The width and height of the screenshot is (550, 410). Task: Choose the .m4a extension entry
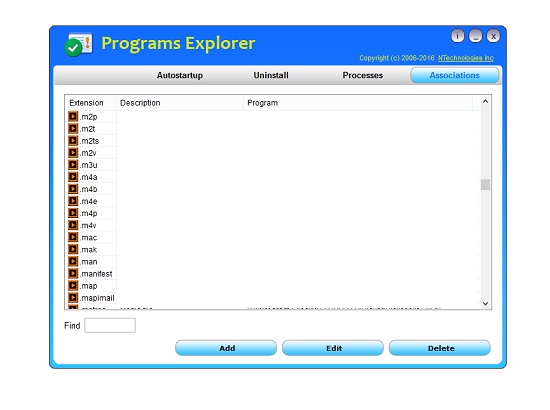[88, 177]
